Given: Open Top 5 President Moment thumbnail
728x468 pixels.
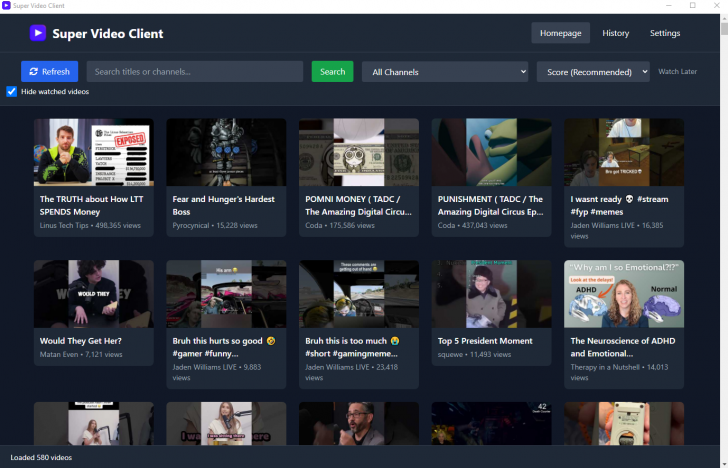Looking at the screenshot, I should tap(492, 294).
